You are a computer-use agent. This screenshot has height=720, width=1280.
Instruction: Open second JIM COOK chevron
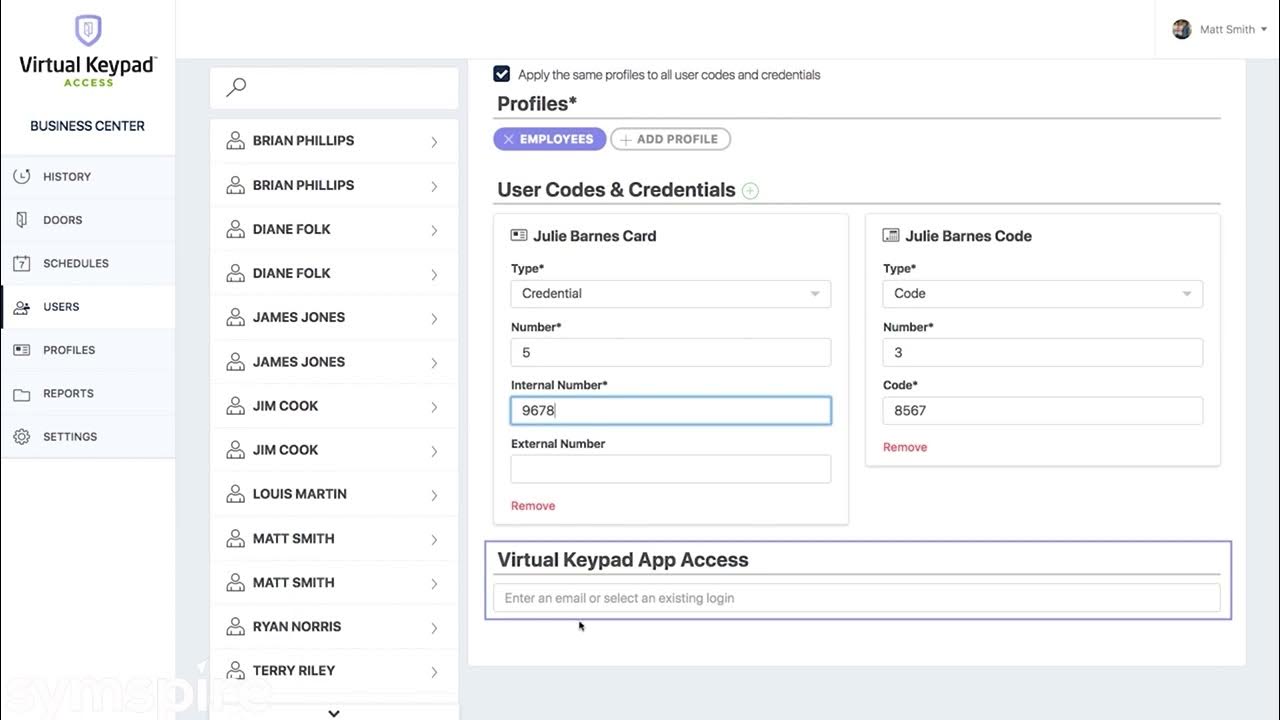click(x=434, y=451)
